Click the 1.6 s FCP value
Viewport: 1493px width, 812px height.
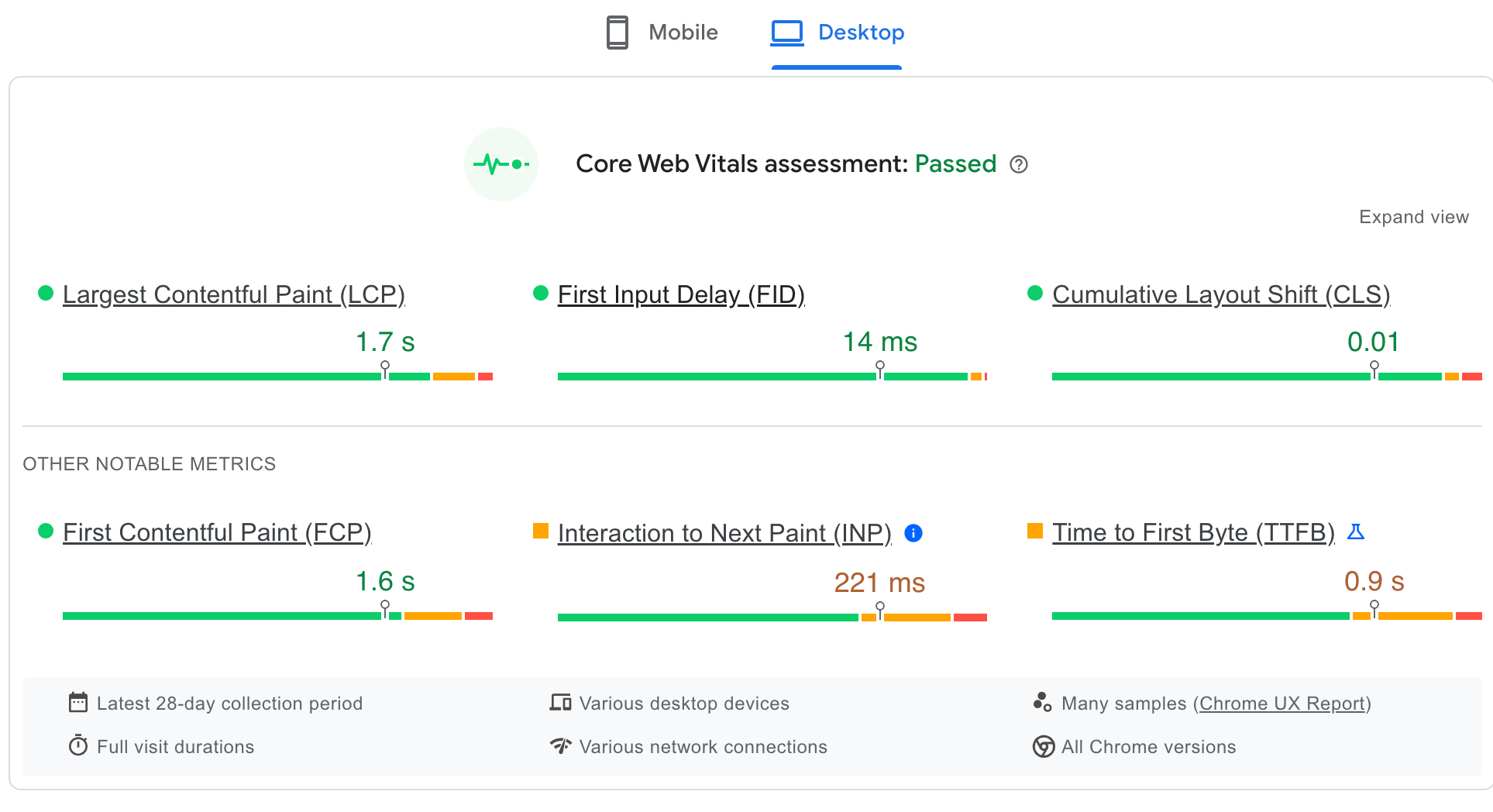click(385, 581)
